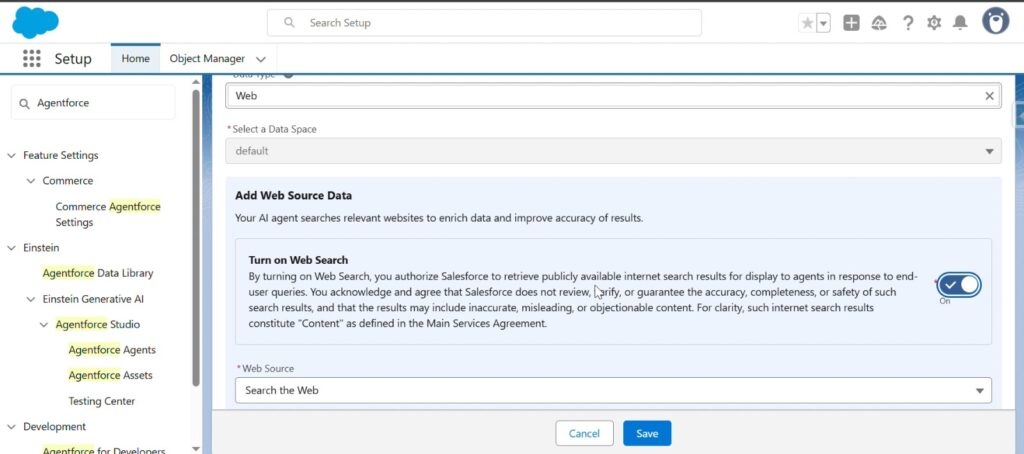This screenshot has height=454, width=1024.
Task: Click the Search Setup field
Action: click(x=484, y=23)
